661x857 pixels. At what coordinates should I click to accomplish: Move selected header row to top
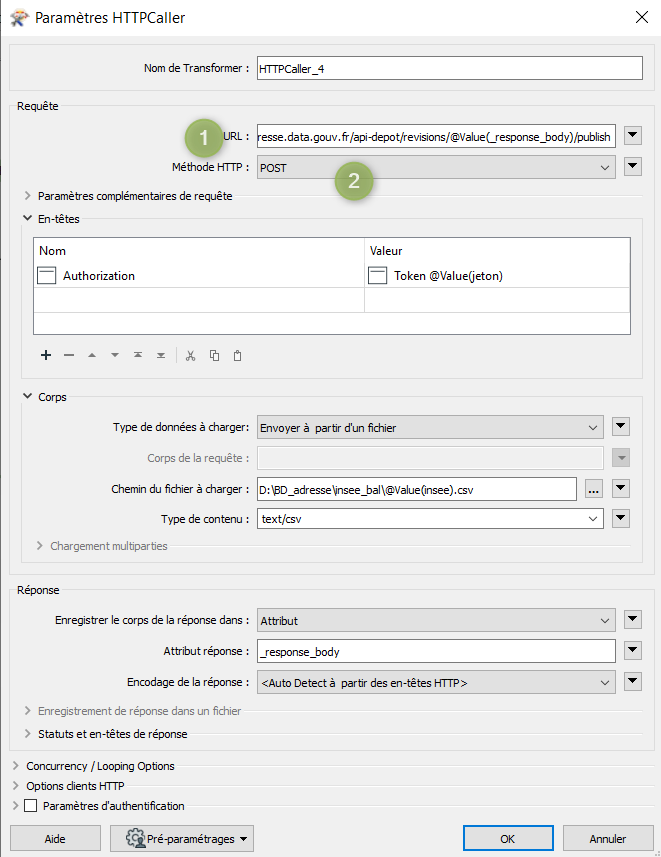138,355
